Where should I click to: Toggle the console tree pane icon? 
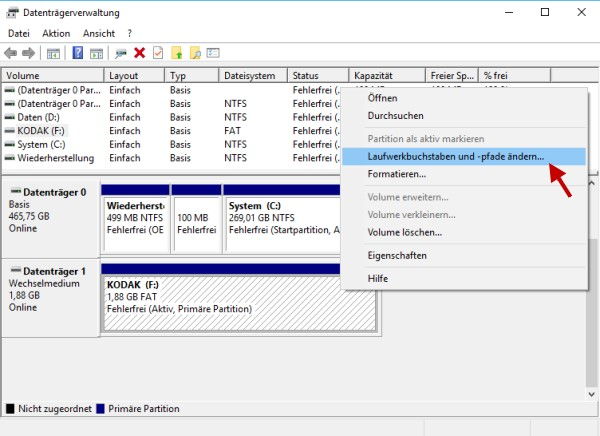click(x=53, y=53)
